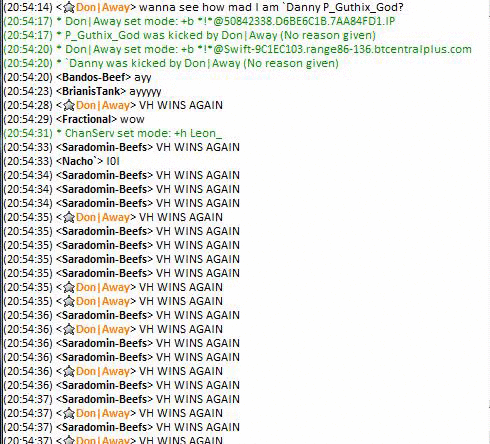
Task: Click 'Leon_' in the ChanServ mode line
Action: [206, 133]
